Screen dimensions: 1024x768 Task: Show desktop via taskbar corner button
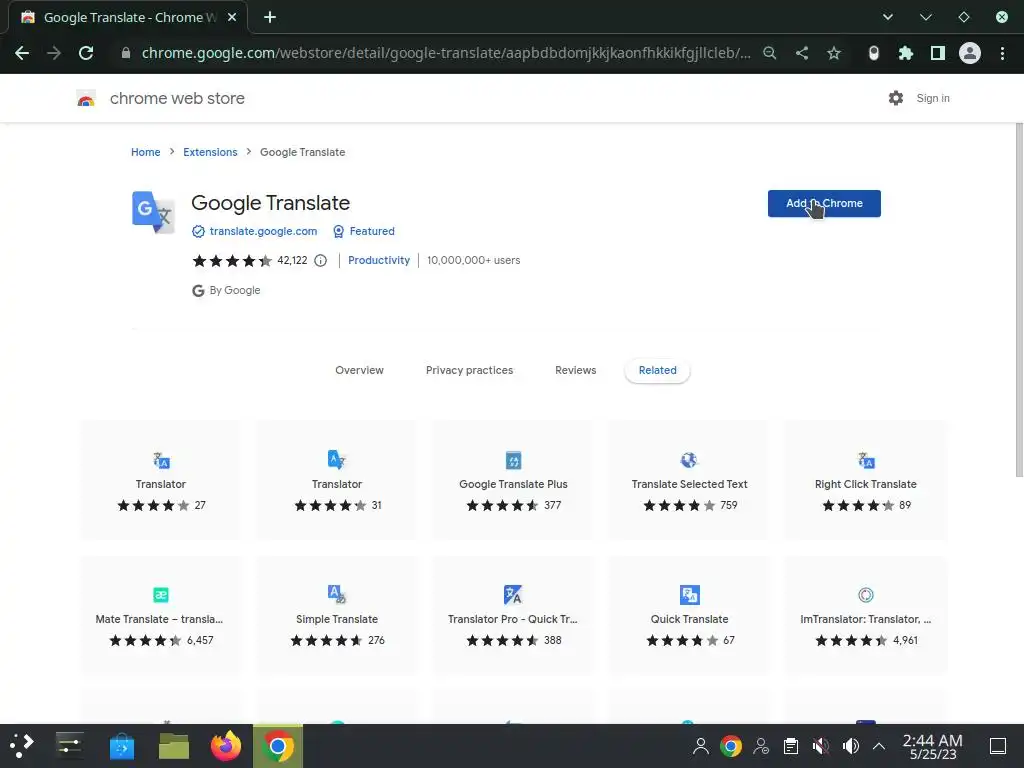tap(998, 746)
